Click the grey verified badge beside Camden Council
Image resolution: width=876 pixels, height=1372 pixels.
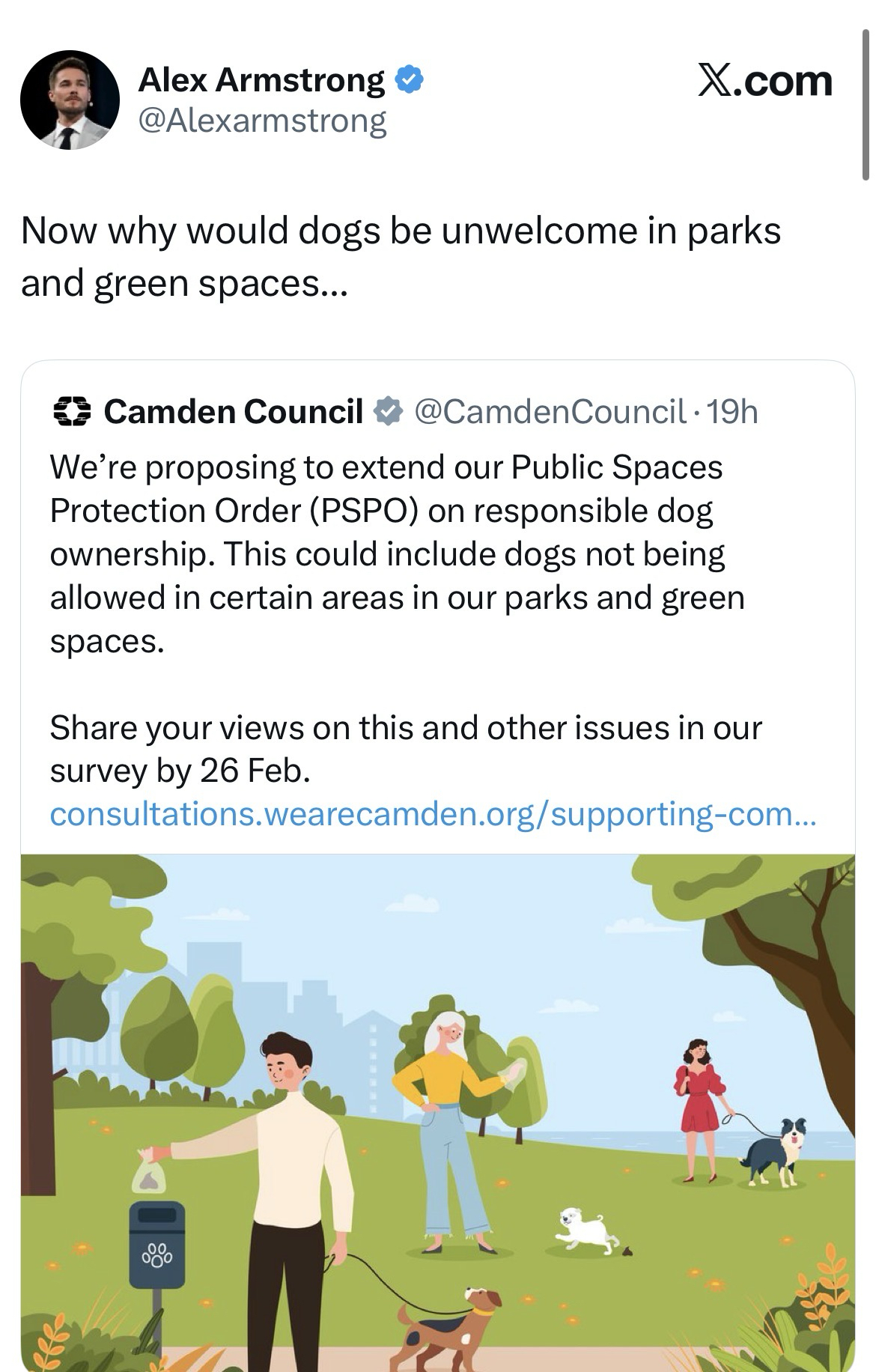pyautogui.click(x=388, y=411)
